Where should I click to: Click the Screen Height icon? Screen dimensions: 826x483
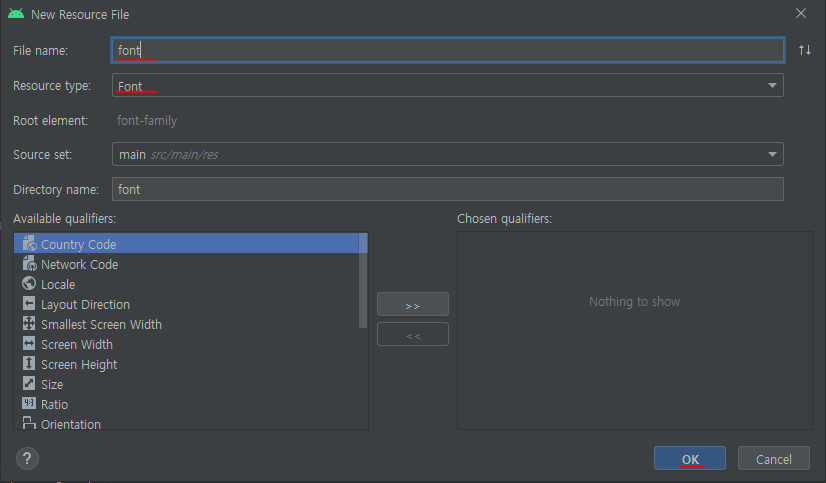[x=29, y=363]
